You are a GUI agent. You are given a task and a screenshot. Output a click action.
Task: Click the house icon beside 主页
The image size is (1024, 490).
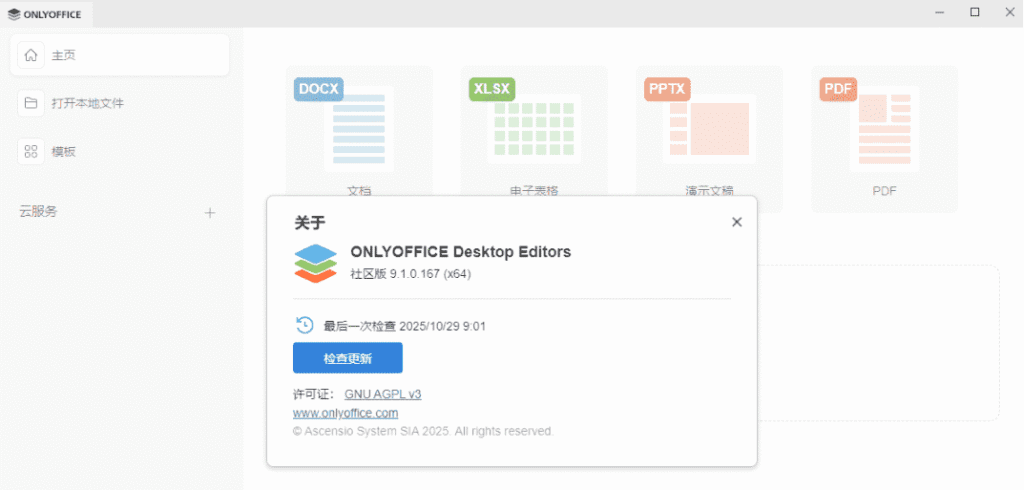pyautogui.click(x=31, y=56)
